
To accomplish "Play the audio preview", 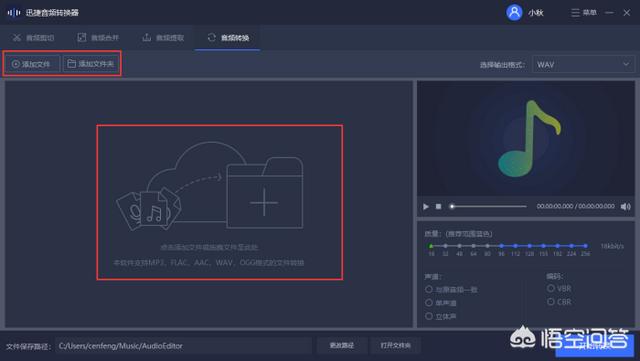I will click(x=426, y=207).
